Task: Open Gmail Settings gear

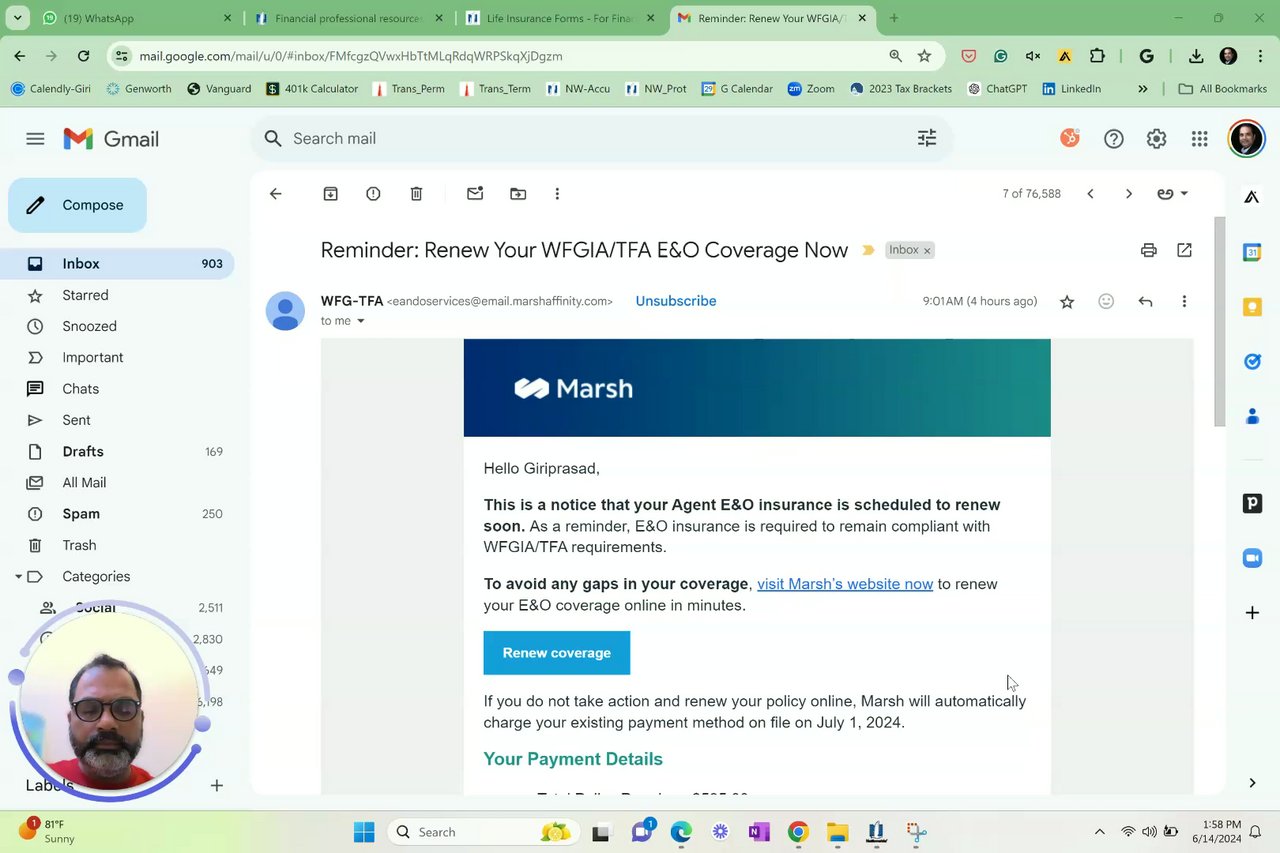Action: click(x=1156, y=139)
